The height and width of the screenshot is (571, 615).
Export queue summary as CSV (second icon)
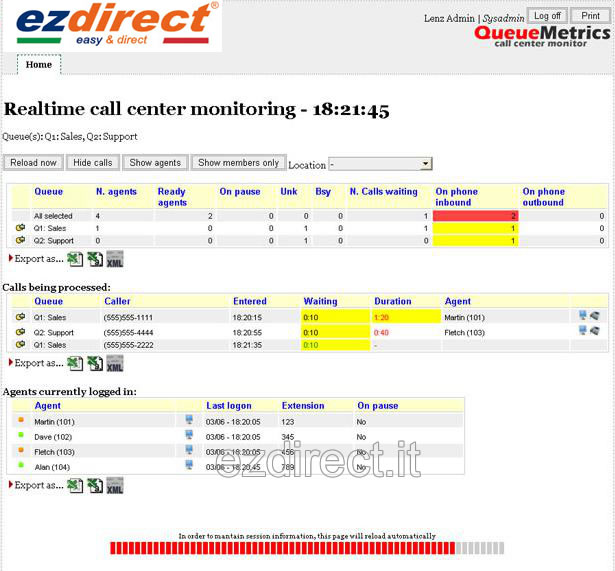(95, 259)
